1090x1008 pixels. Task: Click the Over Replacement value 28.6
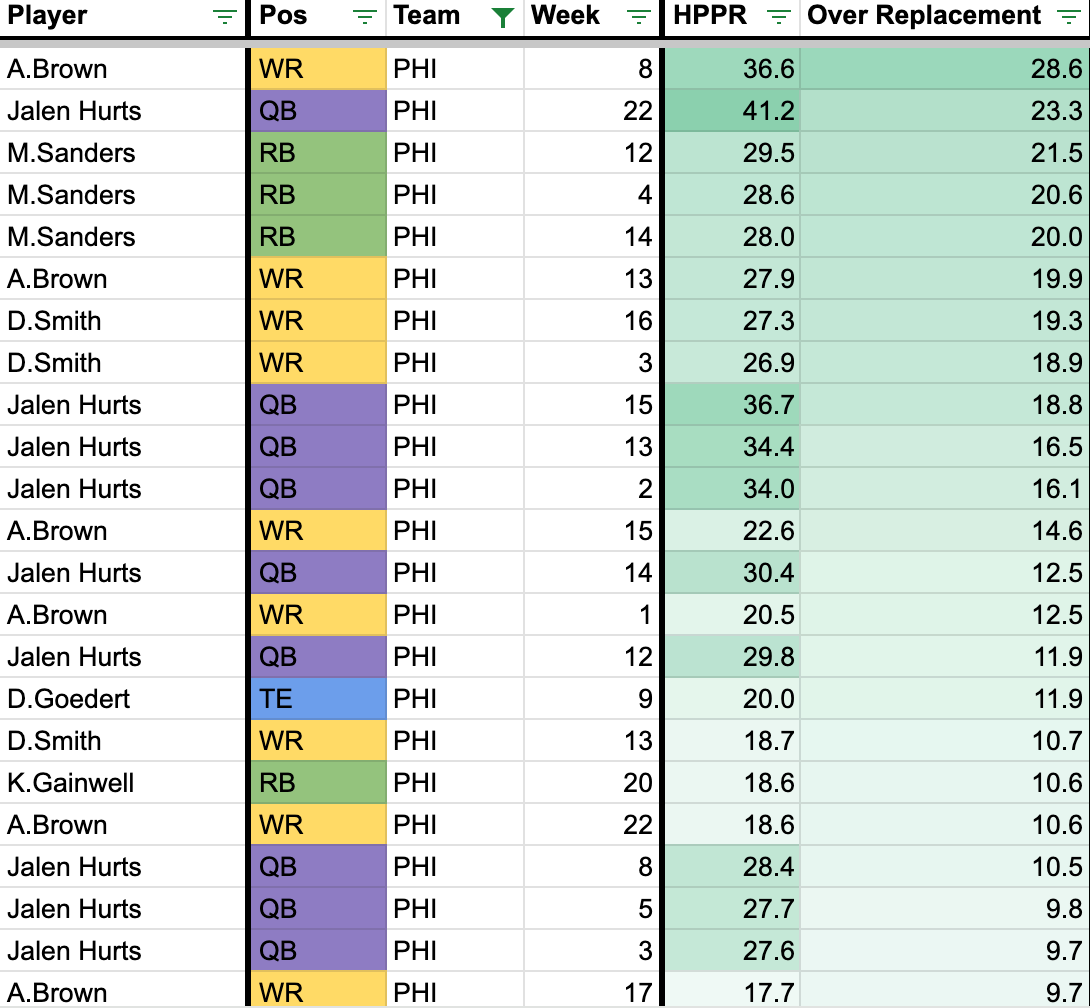[945, 69]
